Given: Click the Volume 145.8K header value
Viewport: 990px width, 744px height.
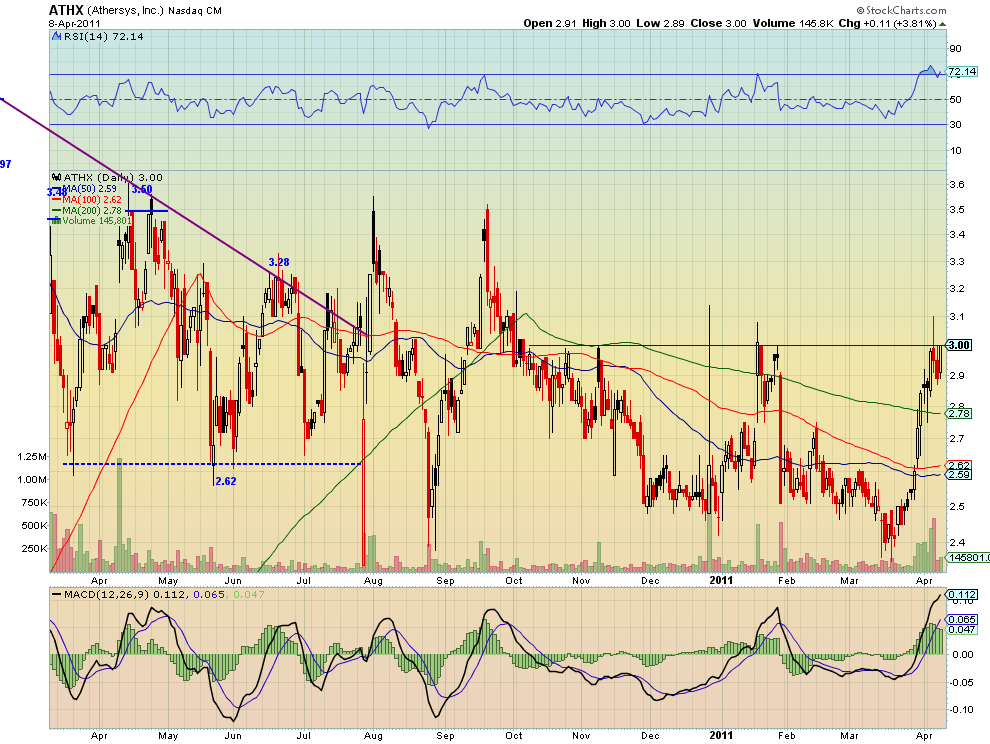Looking at the screenshot, I should pos(793,23).
